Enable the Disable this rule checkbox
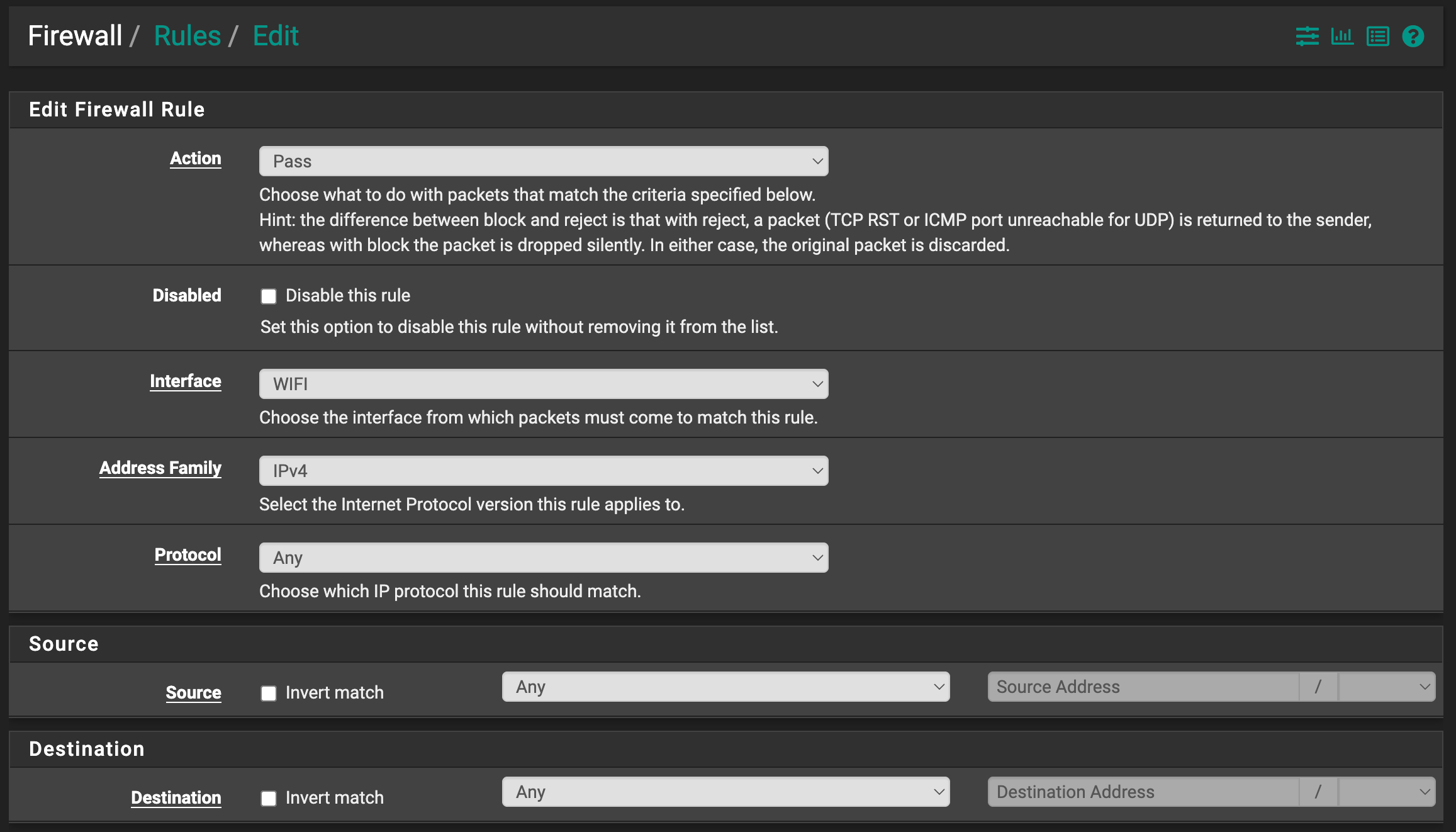Image resolution: width=1456 pixels, height=832 pixels. point(269,296)
